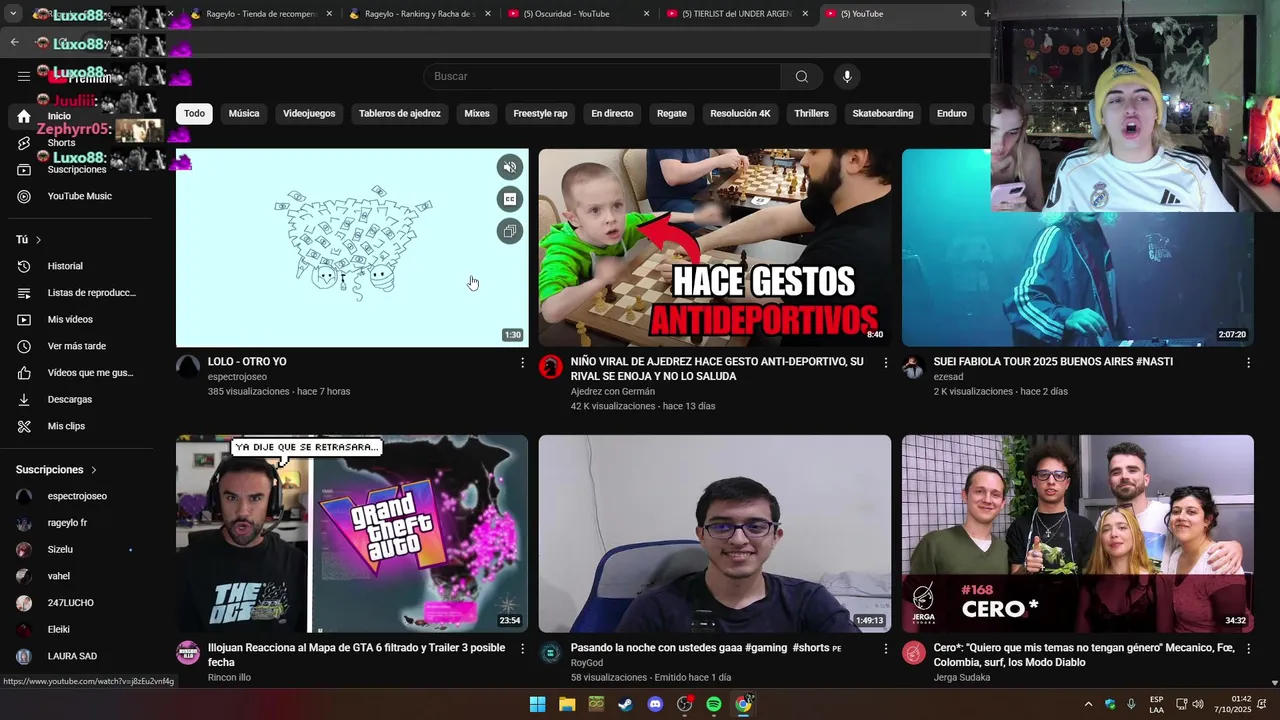Open Spotify from the taskbar
The image size is (1280, 720).
(x=714, y=704)
